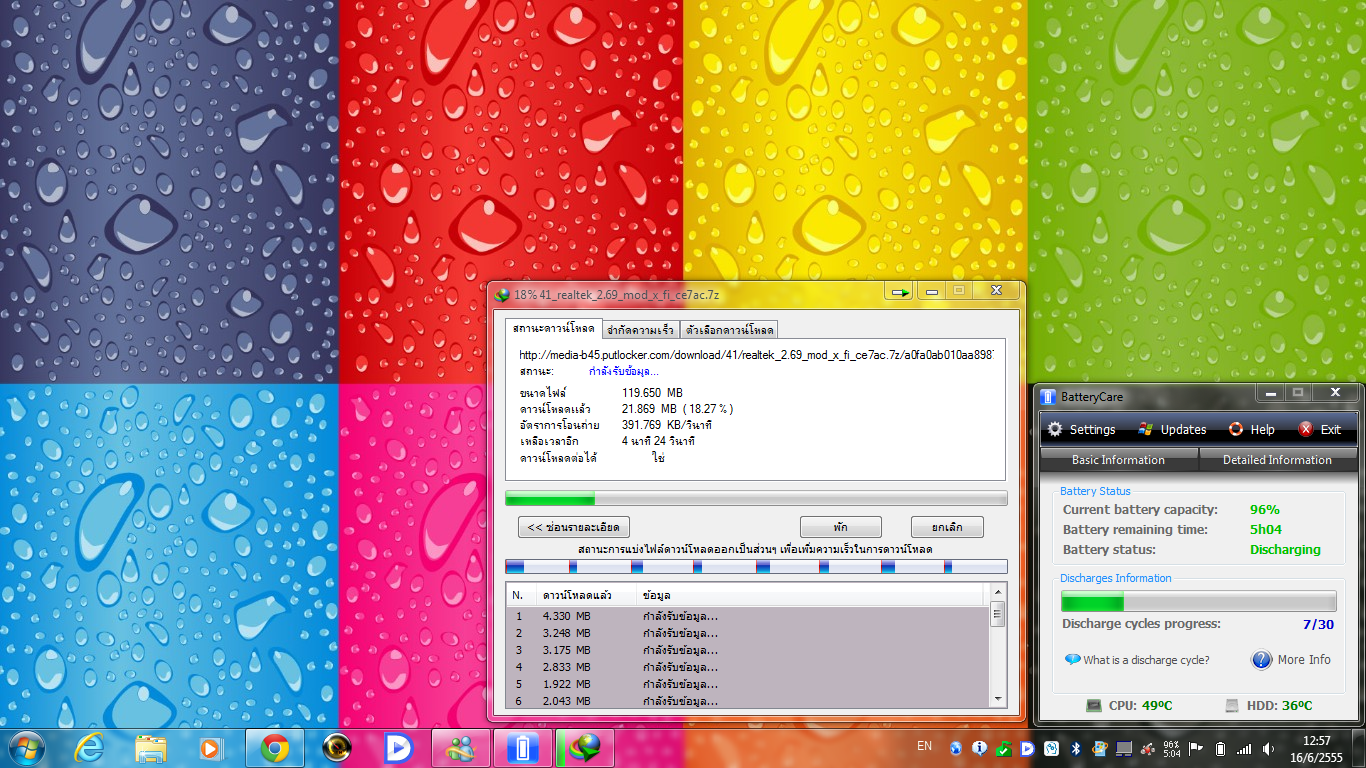
Task: Click the 5h04 battery remaining time value
Action: pos(1266,530)
